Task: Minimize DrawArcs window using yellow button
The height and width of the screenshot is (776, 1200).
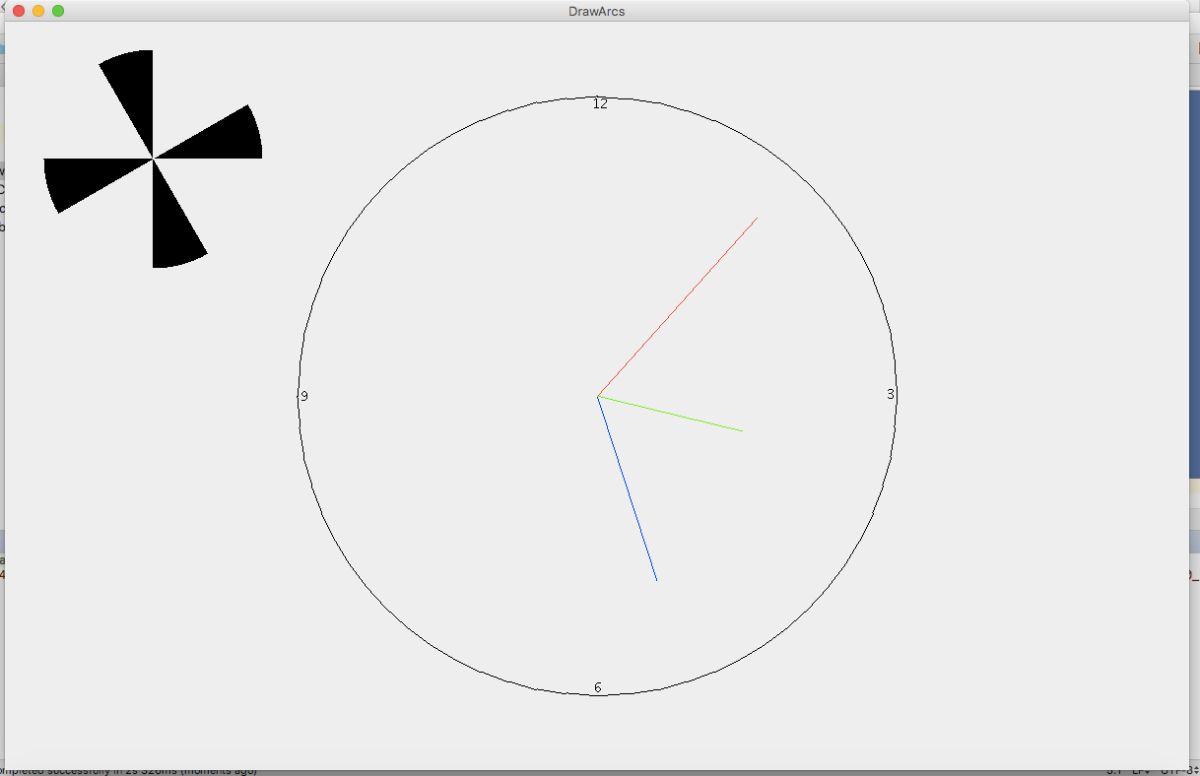Action: [38, 11]
